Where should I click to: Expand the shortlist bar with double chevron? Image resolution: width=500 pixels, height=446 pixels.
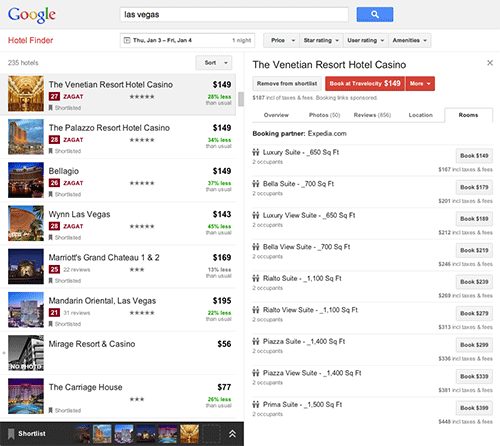(232, 434)
